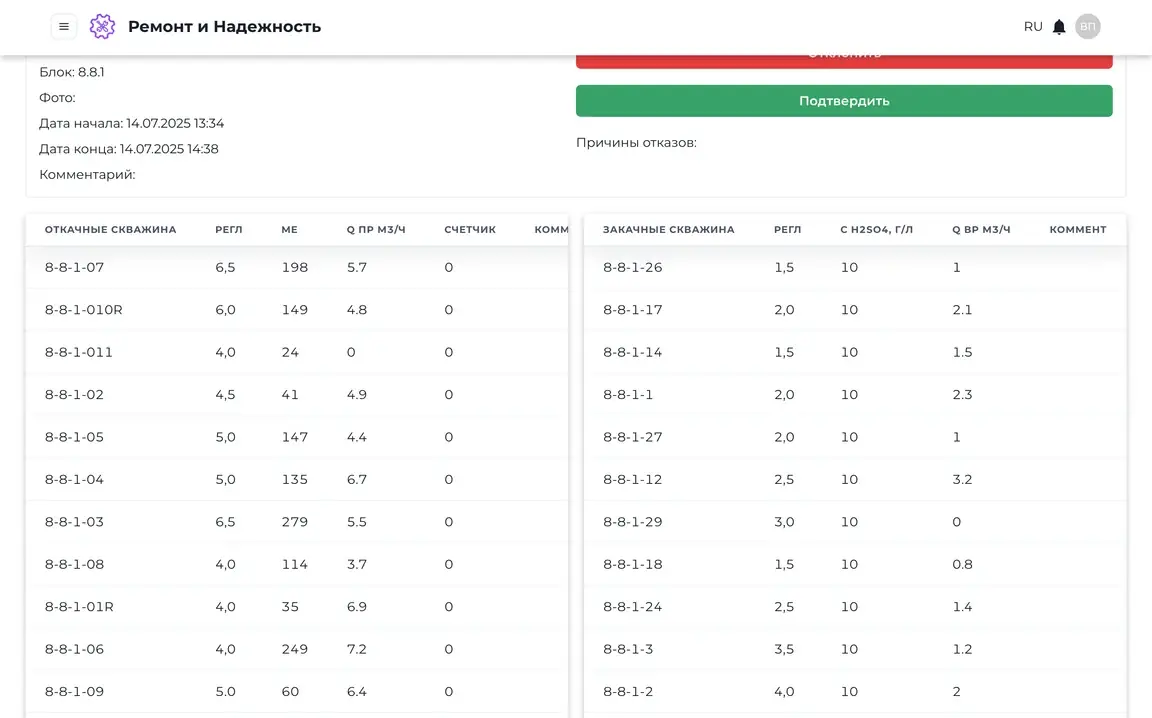Select well 8-8-1-07 row
1152x718 pixels.
[x=297, y=268]
